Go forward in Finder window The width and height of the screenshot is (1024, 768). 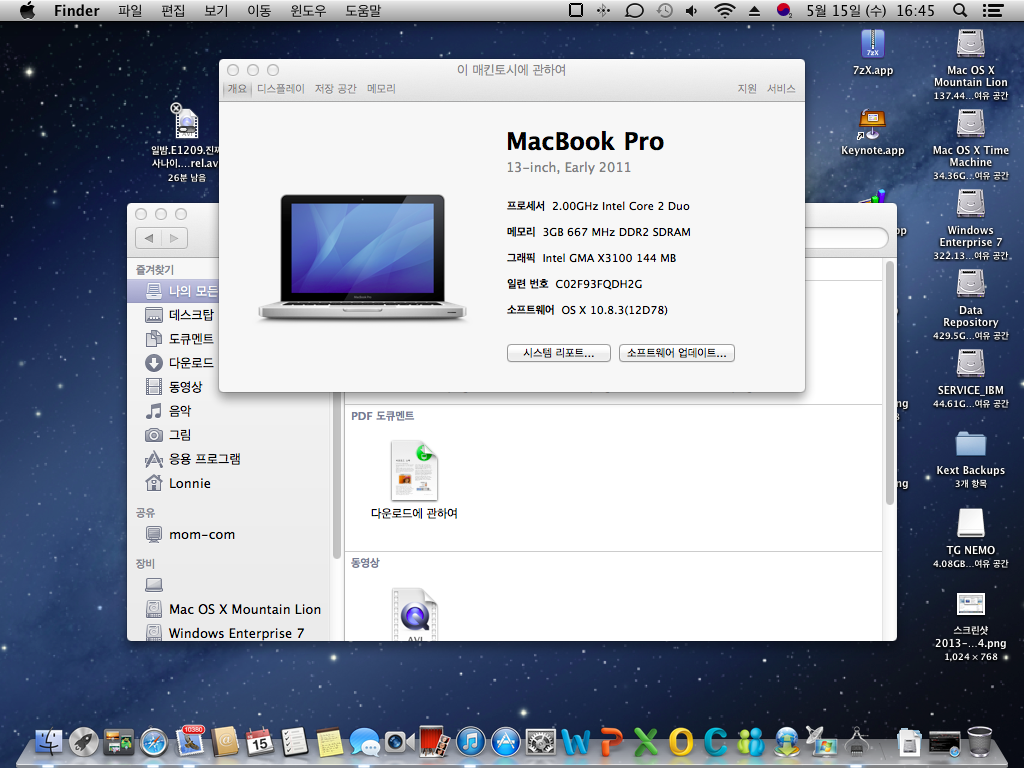coord(174,238)
